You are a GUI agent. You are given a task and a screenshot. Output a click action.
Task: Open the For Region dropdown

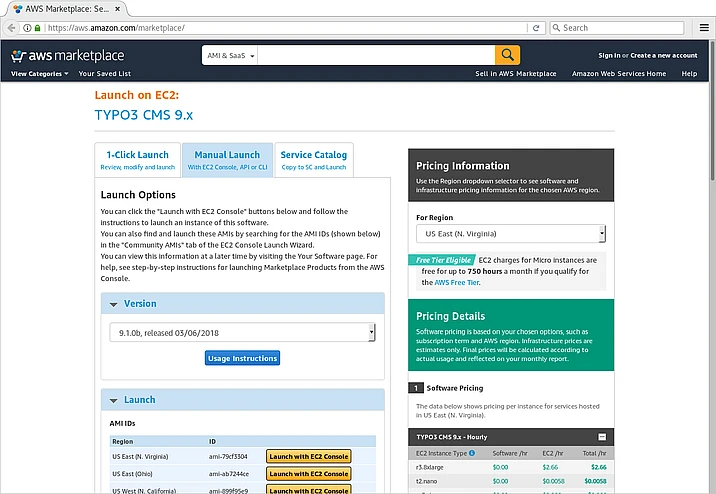click(x=510, y=234)
